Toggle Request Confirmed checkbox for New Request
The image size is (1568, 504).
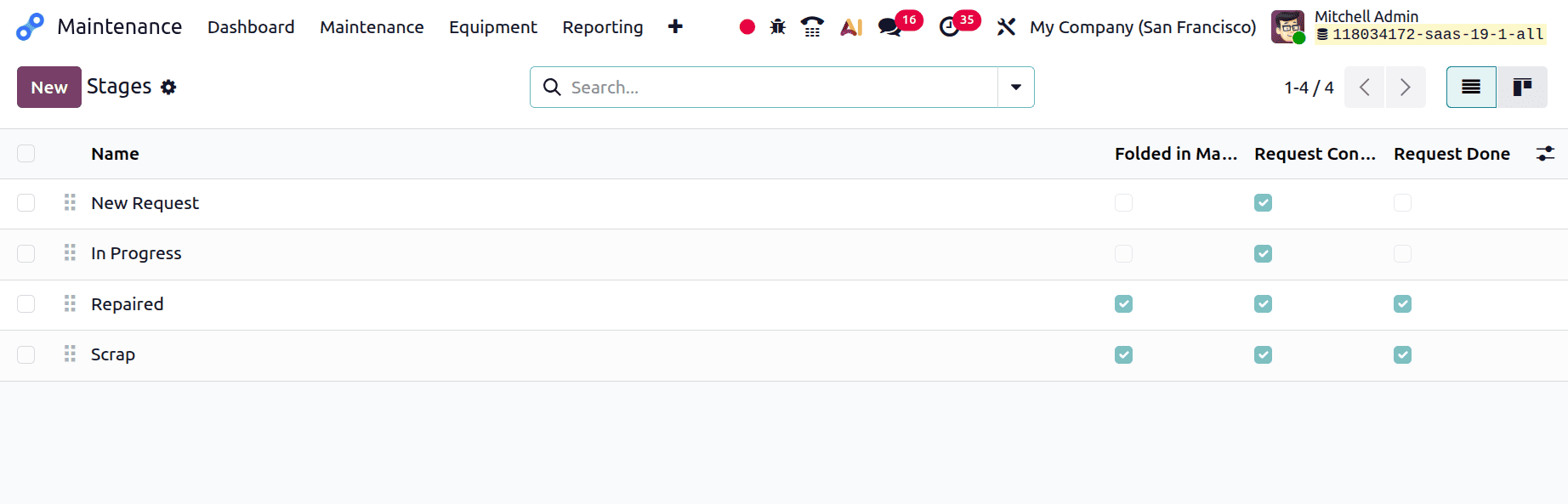tap(1263, 202)
